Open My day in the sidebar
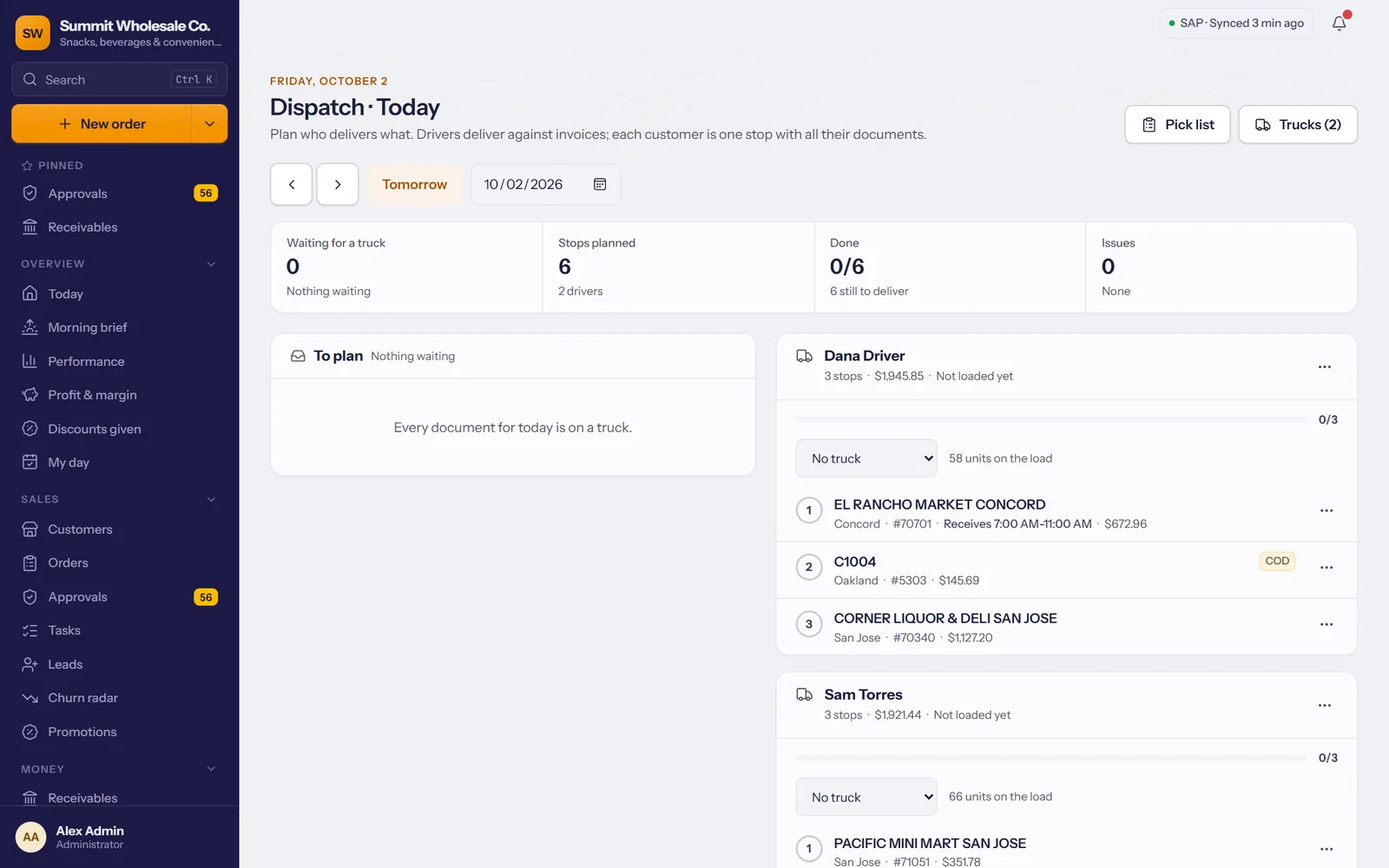The image size is (1389, 868). (120, 463)
